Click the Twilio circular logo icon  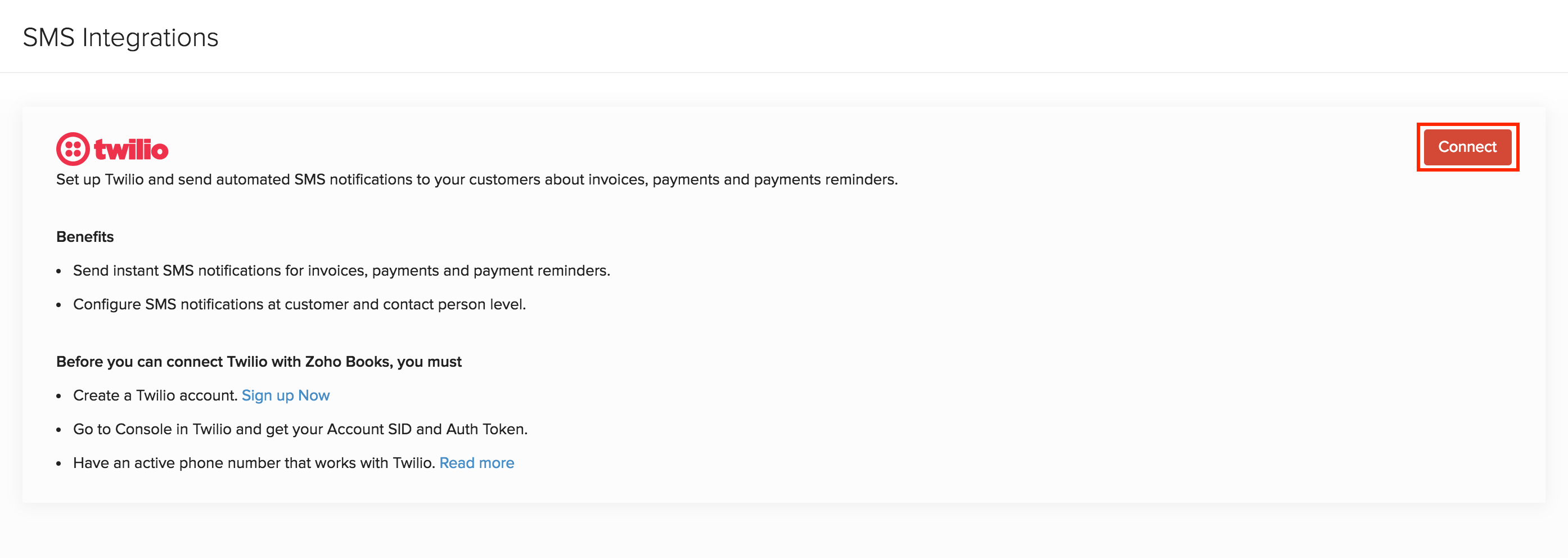73,149
